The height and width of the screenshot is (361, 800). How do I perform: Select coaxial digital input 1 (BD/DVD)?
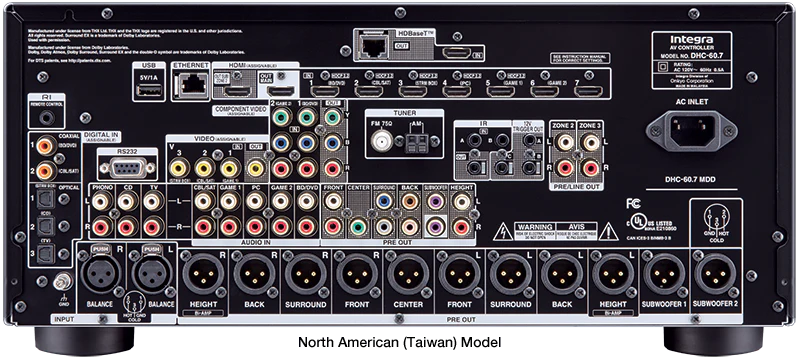[x=46, y=146]
